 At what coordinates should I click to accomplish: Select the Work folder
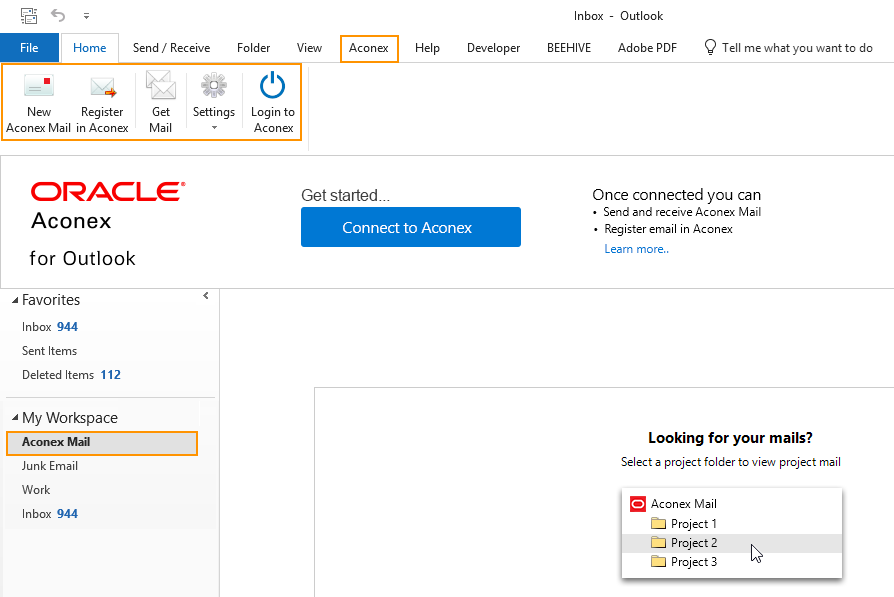pos(36,490)
